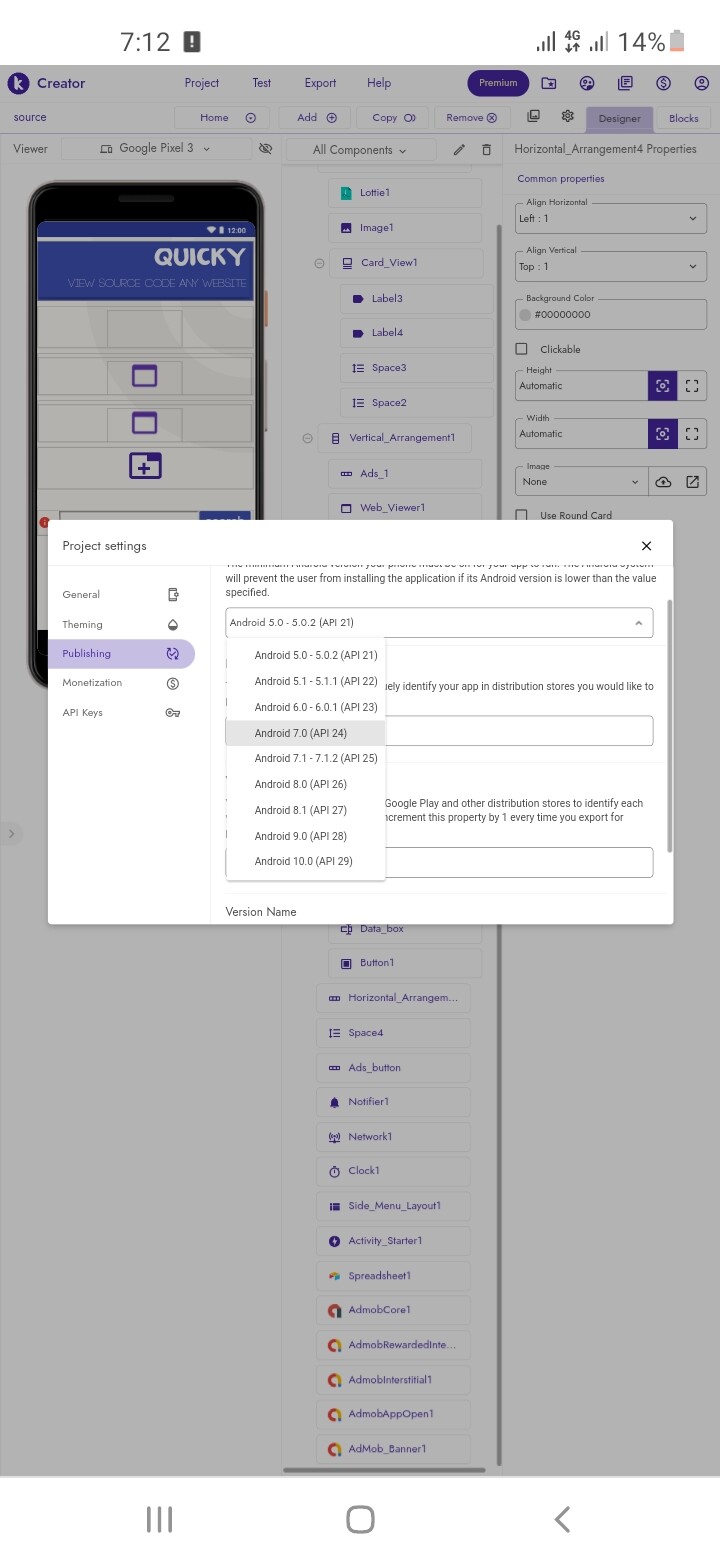Select Spreadsheet1 component in tree

pos(393,1276)
